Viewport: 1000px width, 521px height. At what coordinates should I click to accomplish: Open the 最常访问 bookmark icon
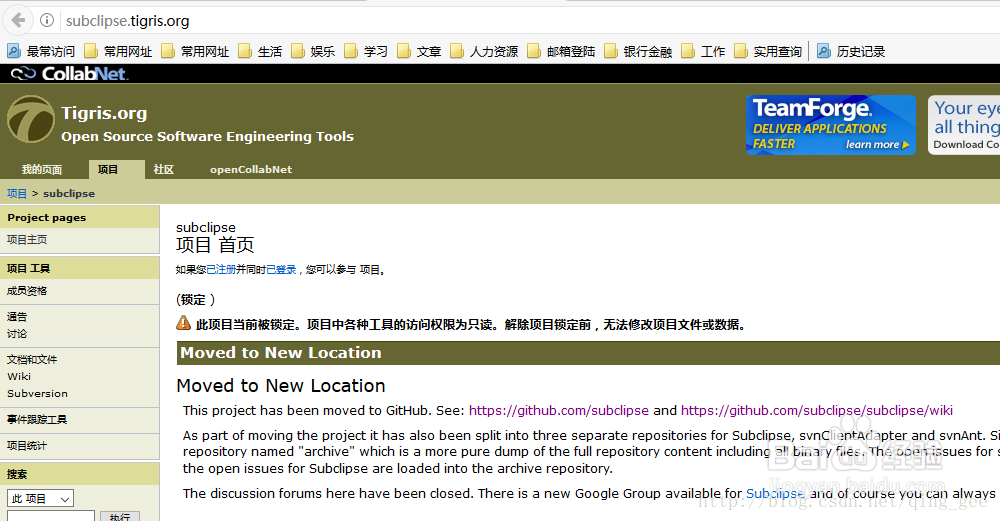[x=13, y=51]
